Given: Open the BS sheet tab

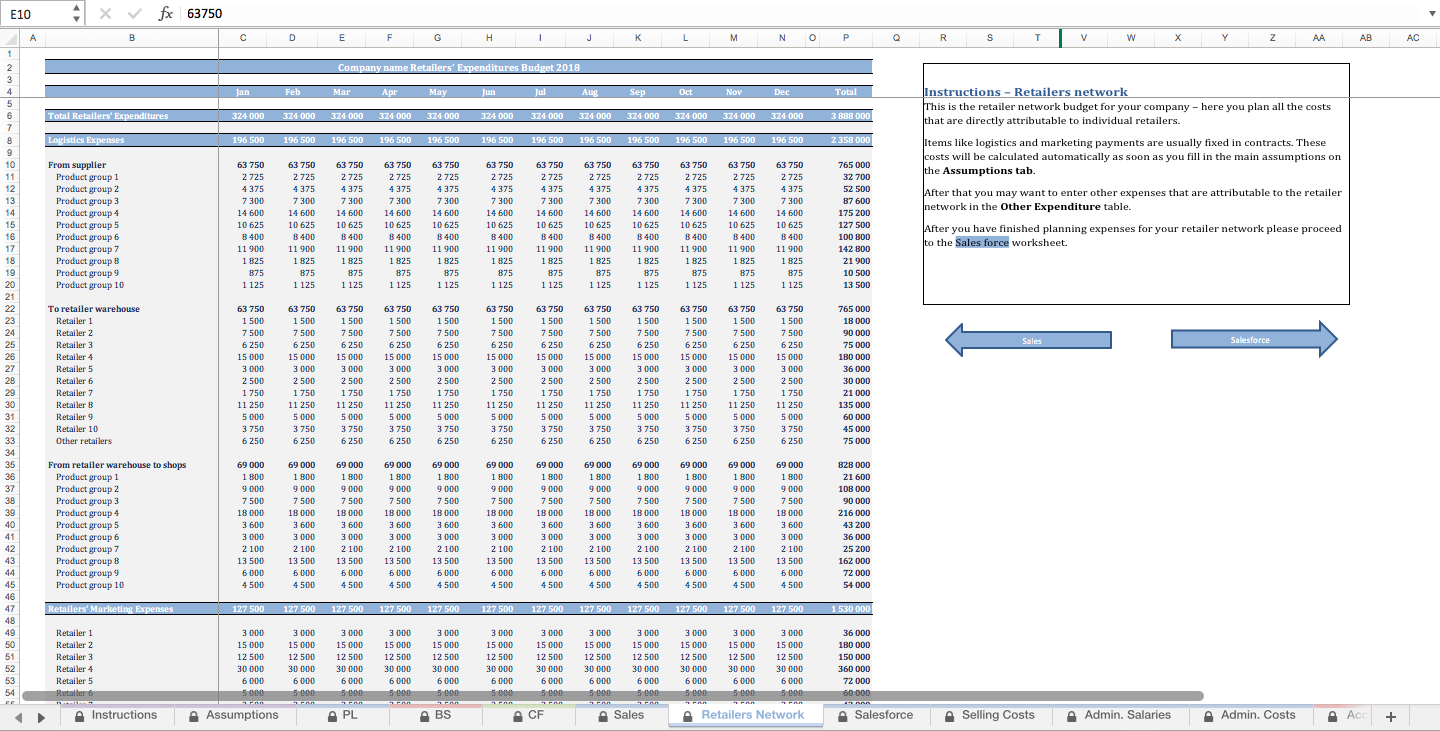Looking at the screenshot, I should (435, 715).
